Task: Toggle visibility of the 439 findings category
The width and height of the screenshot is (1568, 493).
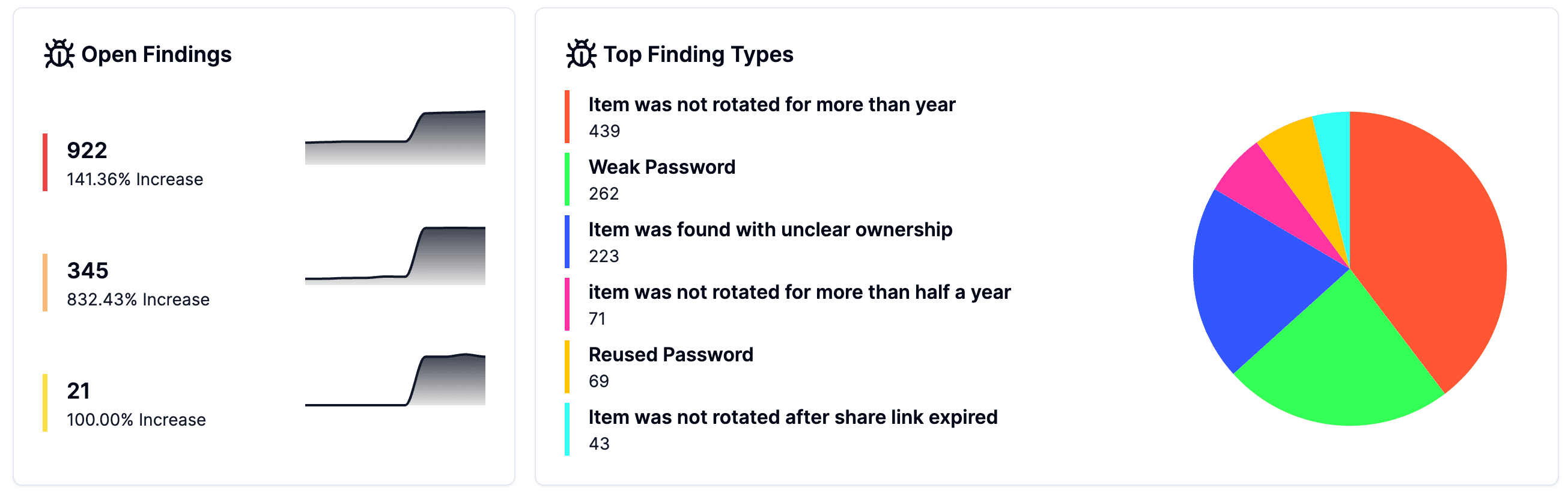Action: (771, 104)
